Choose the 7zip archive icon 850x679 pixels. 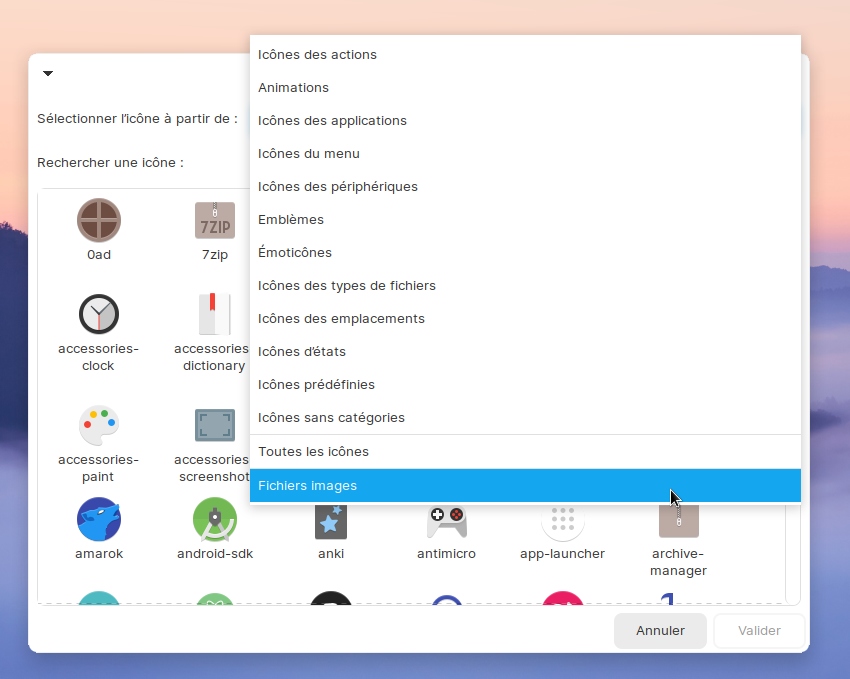[x=214, y=221]
